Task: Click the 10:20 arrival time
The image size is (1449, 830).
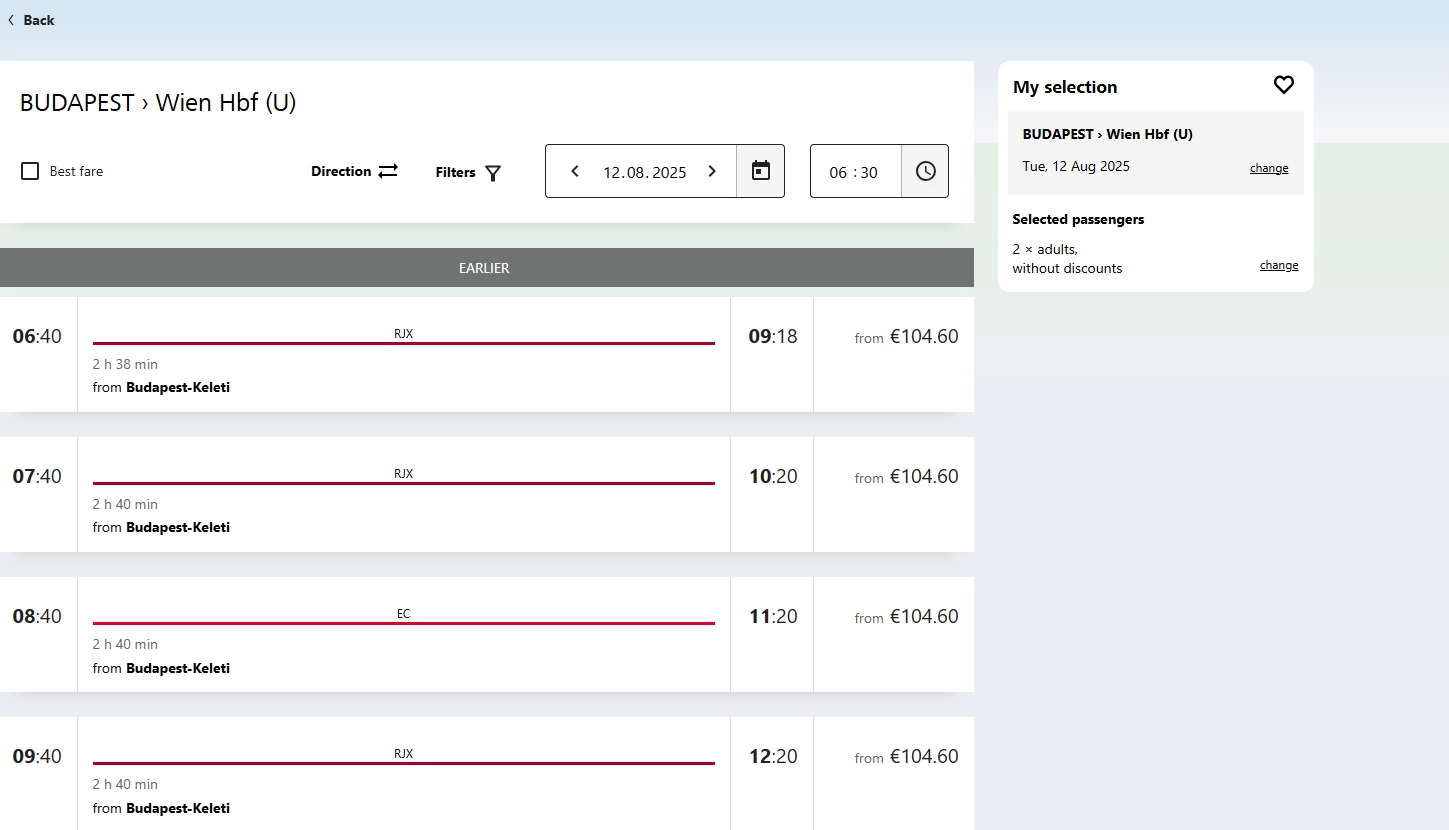Action: (773, 476)
